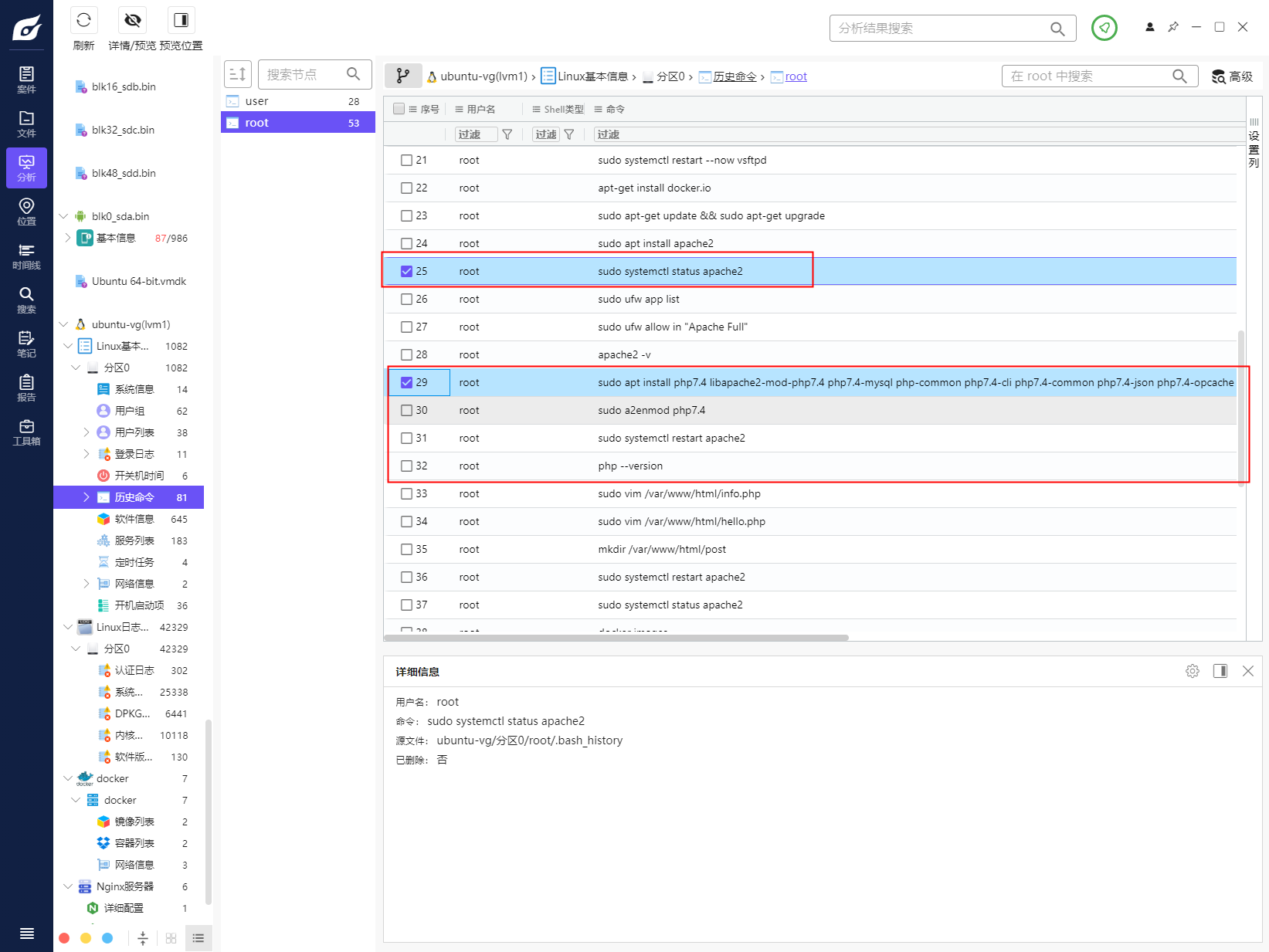Click the 刷新 refresh icon
The width and height of the screenshot is (1269, 952).
click(x=83, y=20)
